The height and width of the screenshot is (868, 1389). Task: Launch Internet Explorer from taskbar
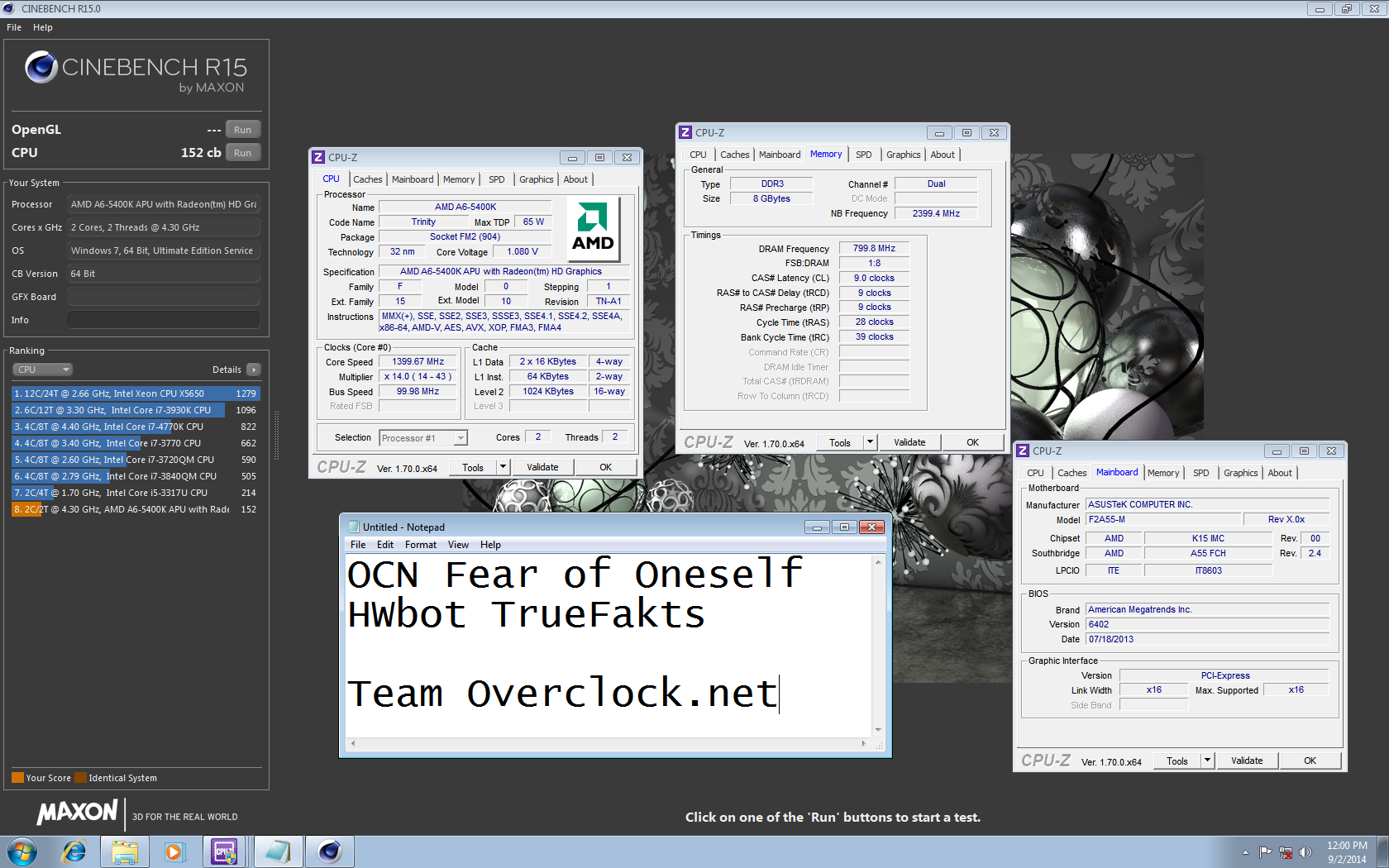(x=74, y=851)
